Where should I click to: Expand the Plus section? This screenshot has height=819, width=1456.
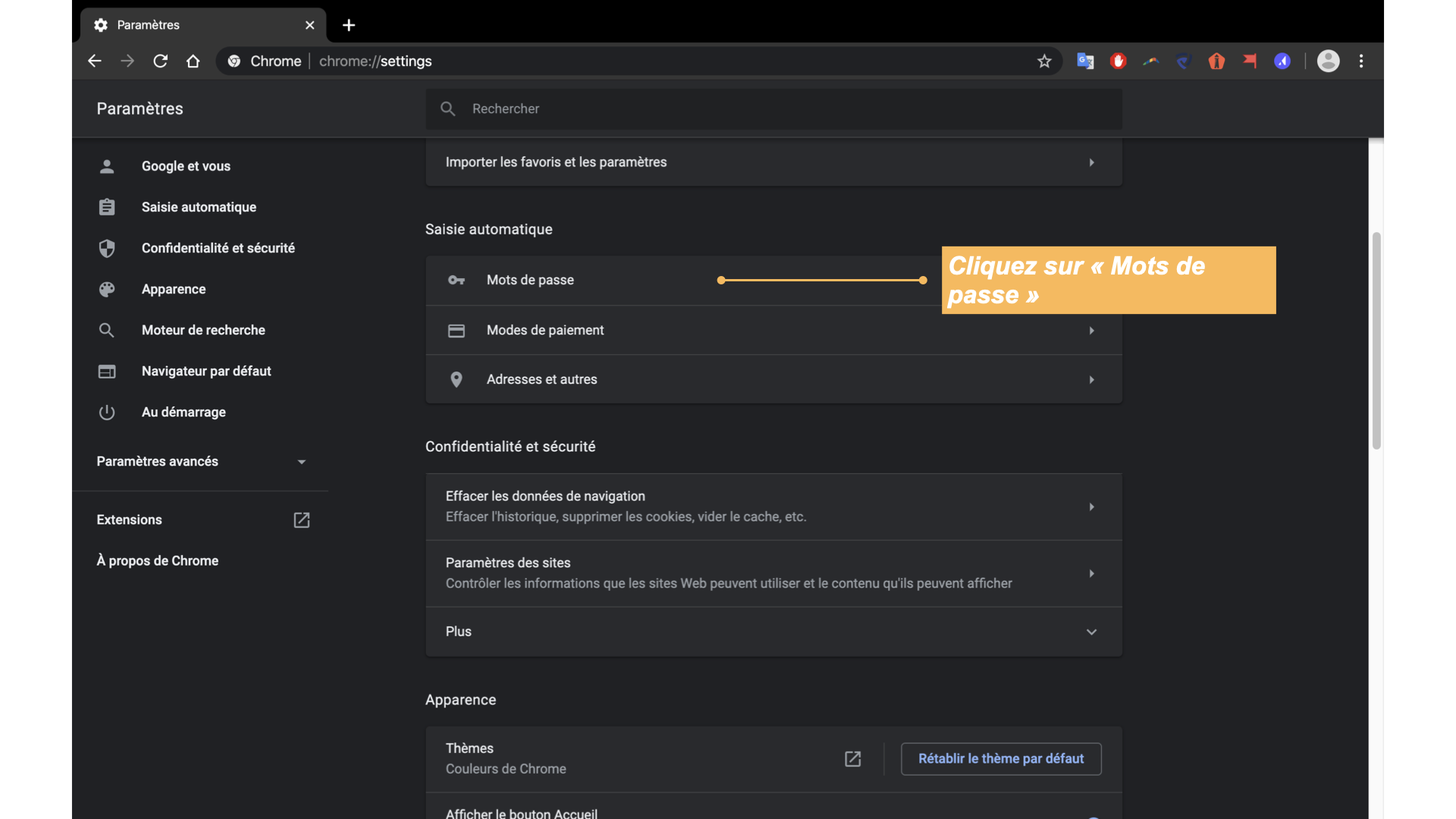pos(773,632)
